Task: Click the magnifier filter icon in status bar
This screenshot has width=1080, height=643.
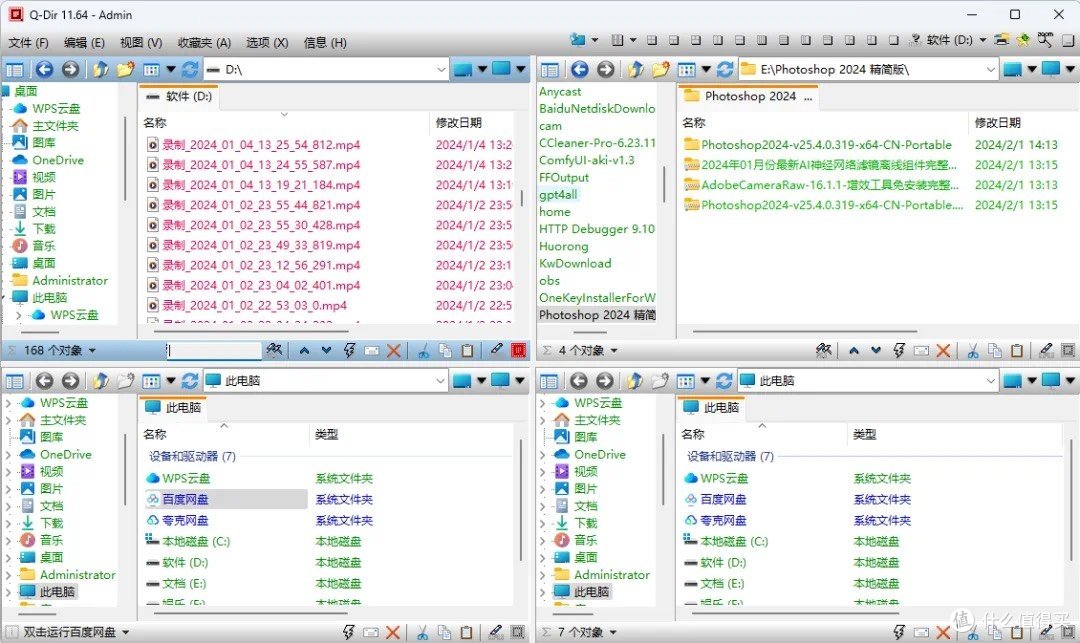Action: point(273,351)
